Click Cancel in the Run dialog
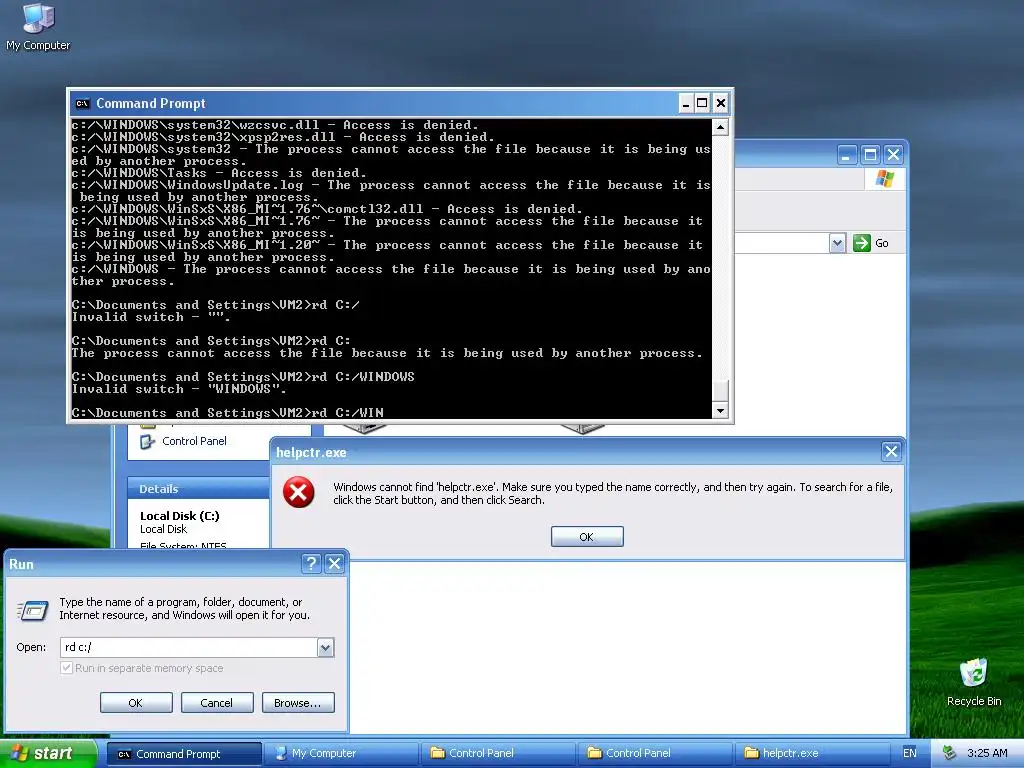Screen dimensions: 1024x768 217,703
